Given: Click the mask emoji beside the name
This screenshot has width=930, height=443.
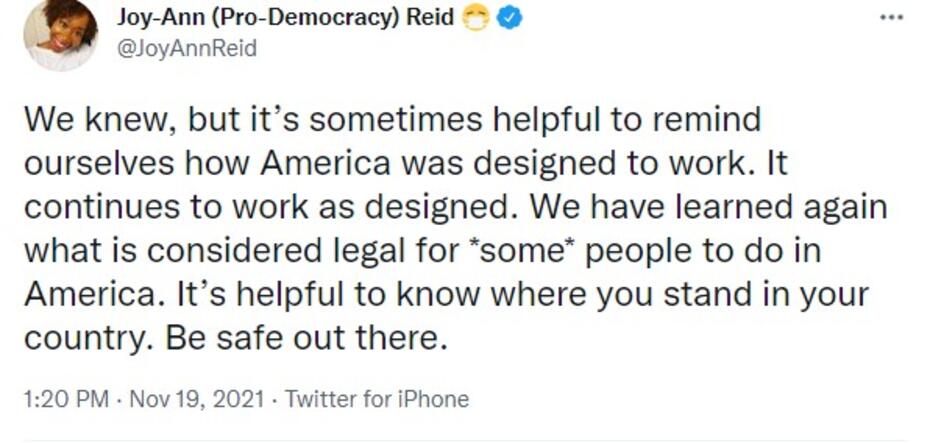Looking at the screenshot, I should 476,17.
